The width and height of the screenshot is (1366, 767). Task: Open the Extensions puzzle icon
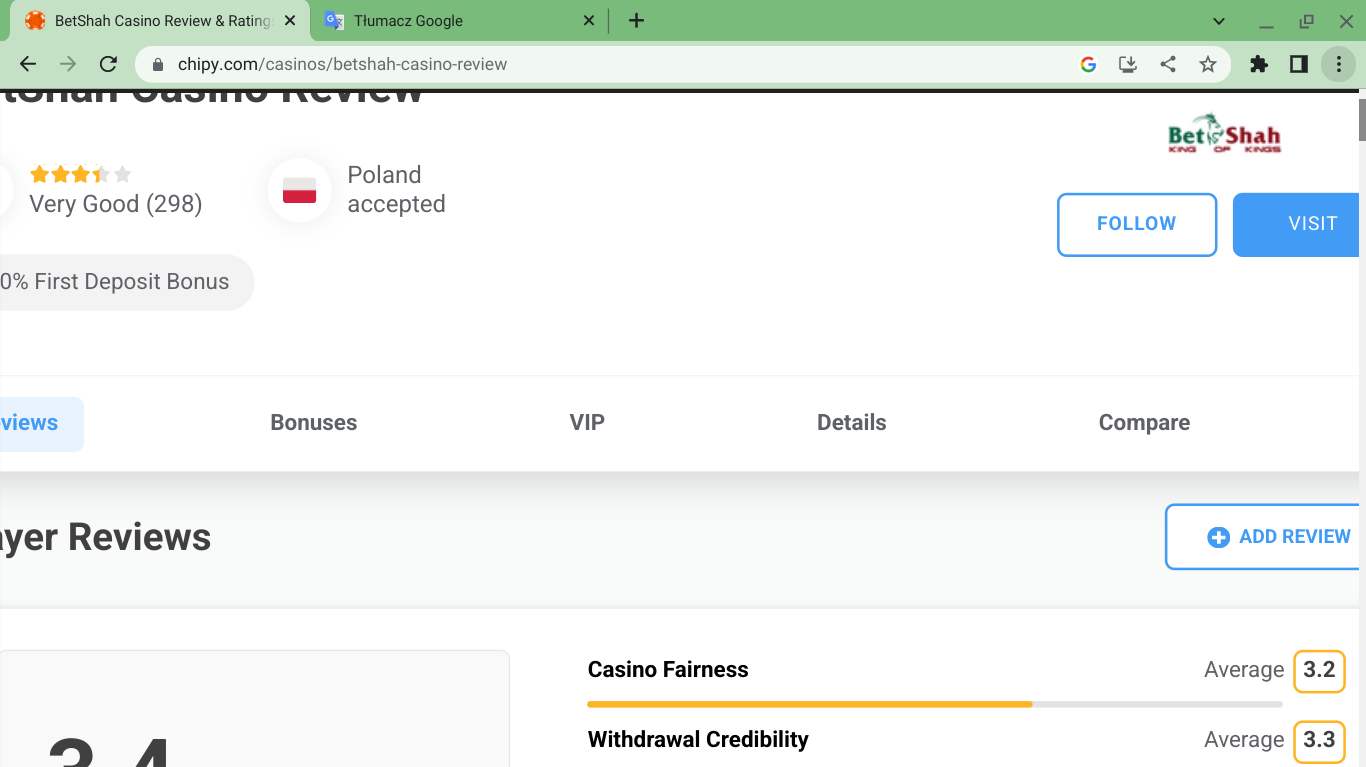point(1259,64)
